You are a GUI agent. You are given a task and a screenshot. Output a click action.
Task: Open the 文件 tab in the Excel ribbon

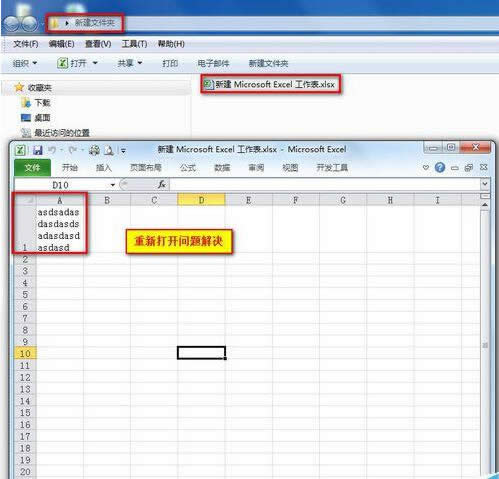pyautogui.click(x=32, y=167)
